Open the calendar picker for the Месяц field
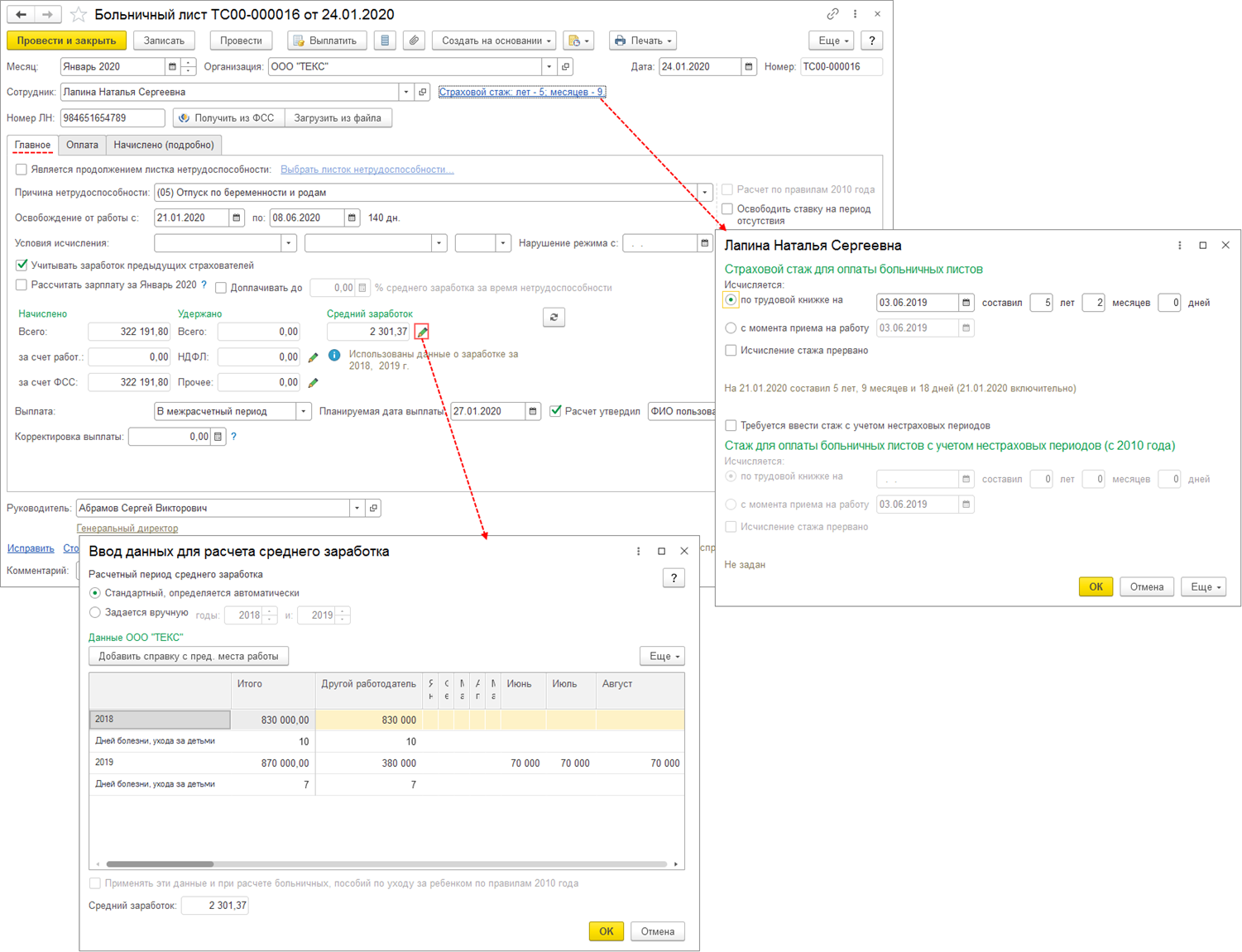This screenshot has width=1242, height=952. click(172, 67)
